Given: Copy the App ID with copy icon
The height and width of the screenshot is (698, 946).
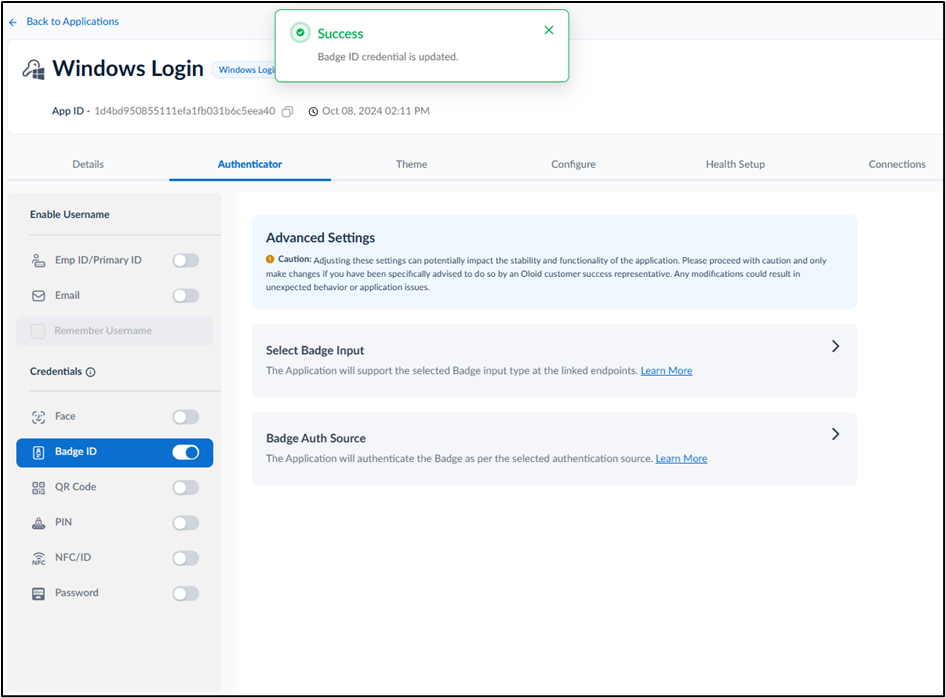Looking at the screenshot, I should click(x=288, y=112).
